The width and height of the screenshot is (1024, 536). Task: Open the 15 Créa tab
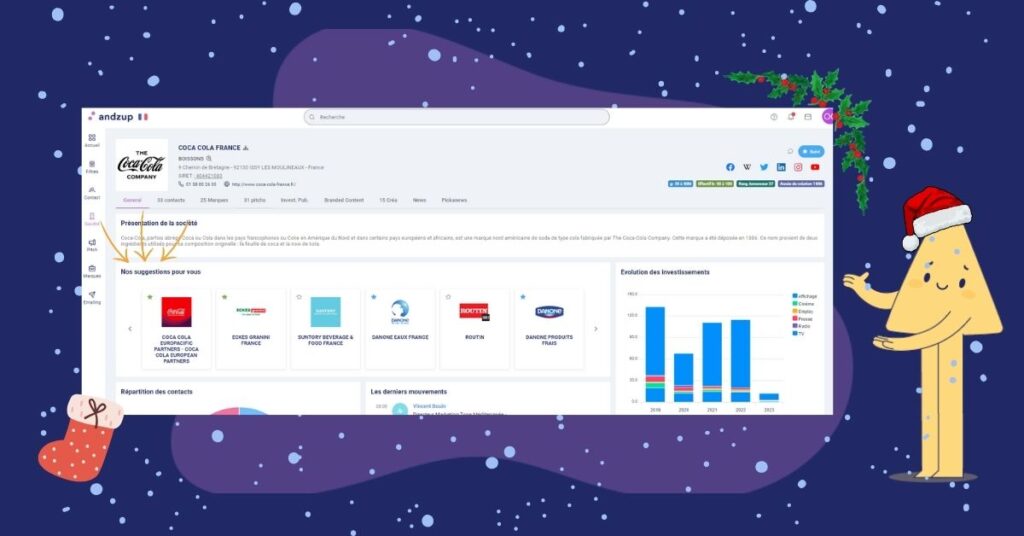coord(389,200)
